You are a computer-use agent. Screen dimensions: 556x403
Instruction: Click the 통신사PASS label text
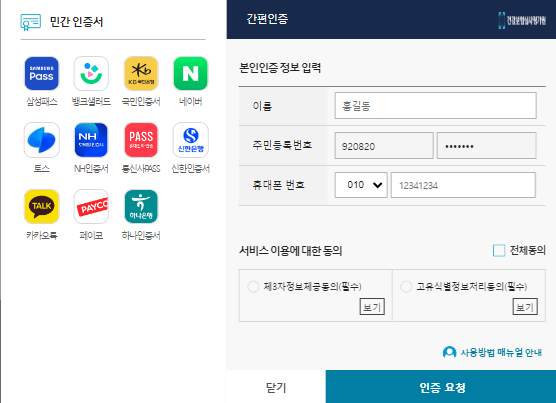[x=141, y=168]
